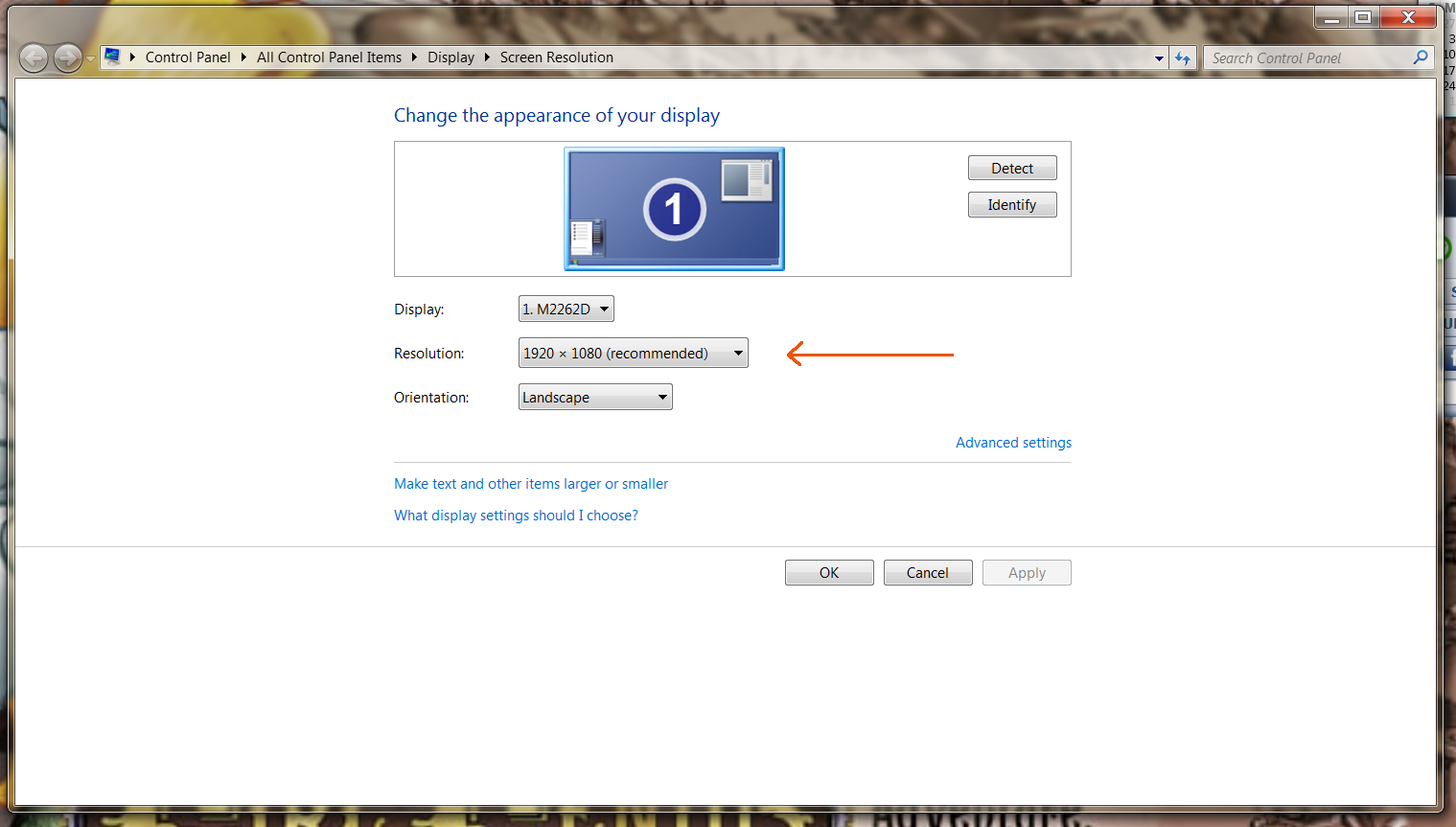
Task: Click the Resolution: label
Action: click(x=428, y=354)
